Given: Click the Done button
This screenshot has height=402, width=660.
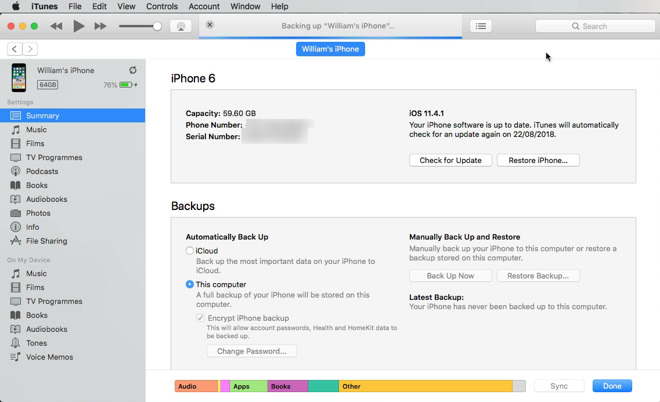Looking at the screenshot, I should tap(612, 386).
